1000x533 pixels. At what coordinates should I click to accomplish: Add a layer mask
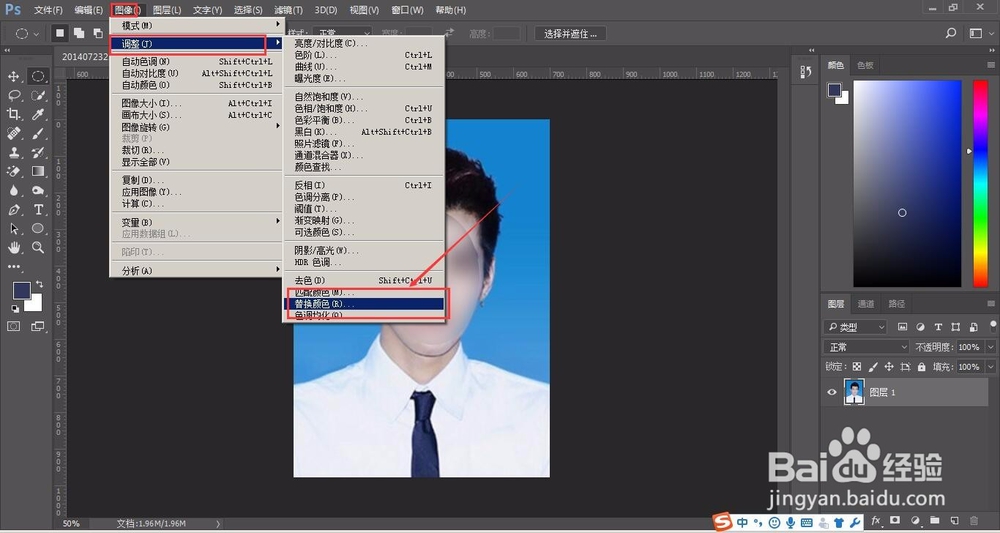(895, 520)
